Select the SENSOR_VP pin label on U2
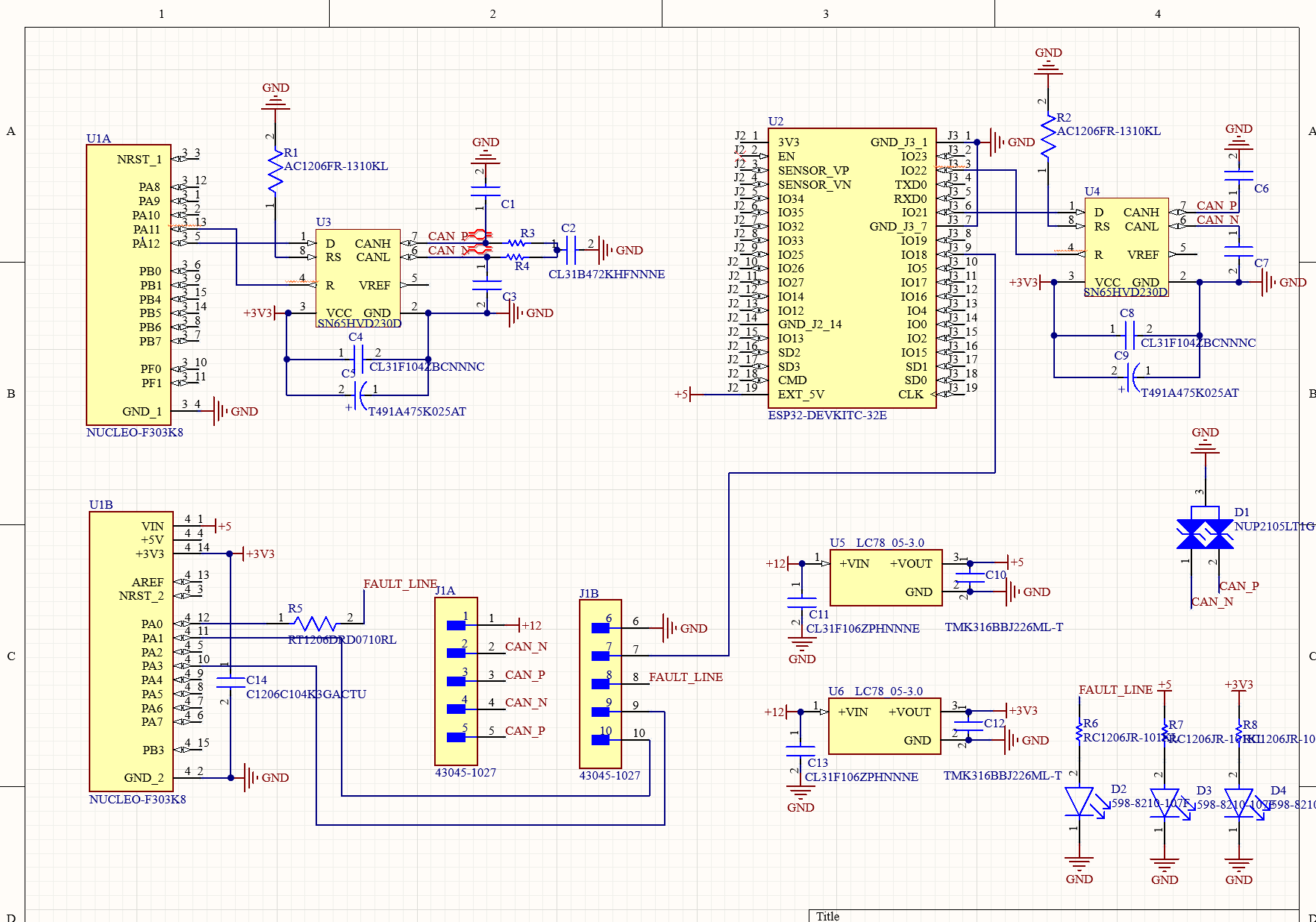This screenshot has height=922, width=1316. click(x=813, y=171)
